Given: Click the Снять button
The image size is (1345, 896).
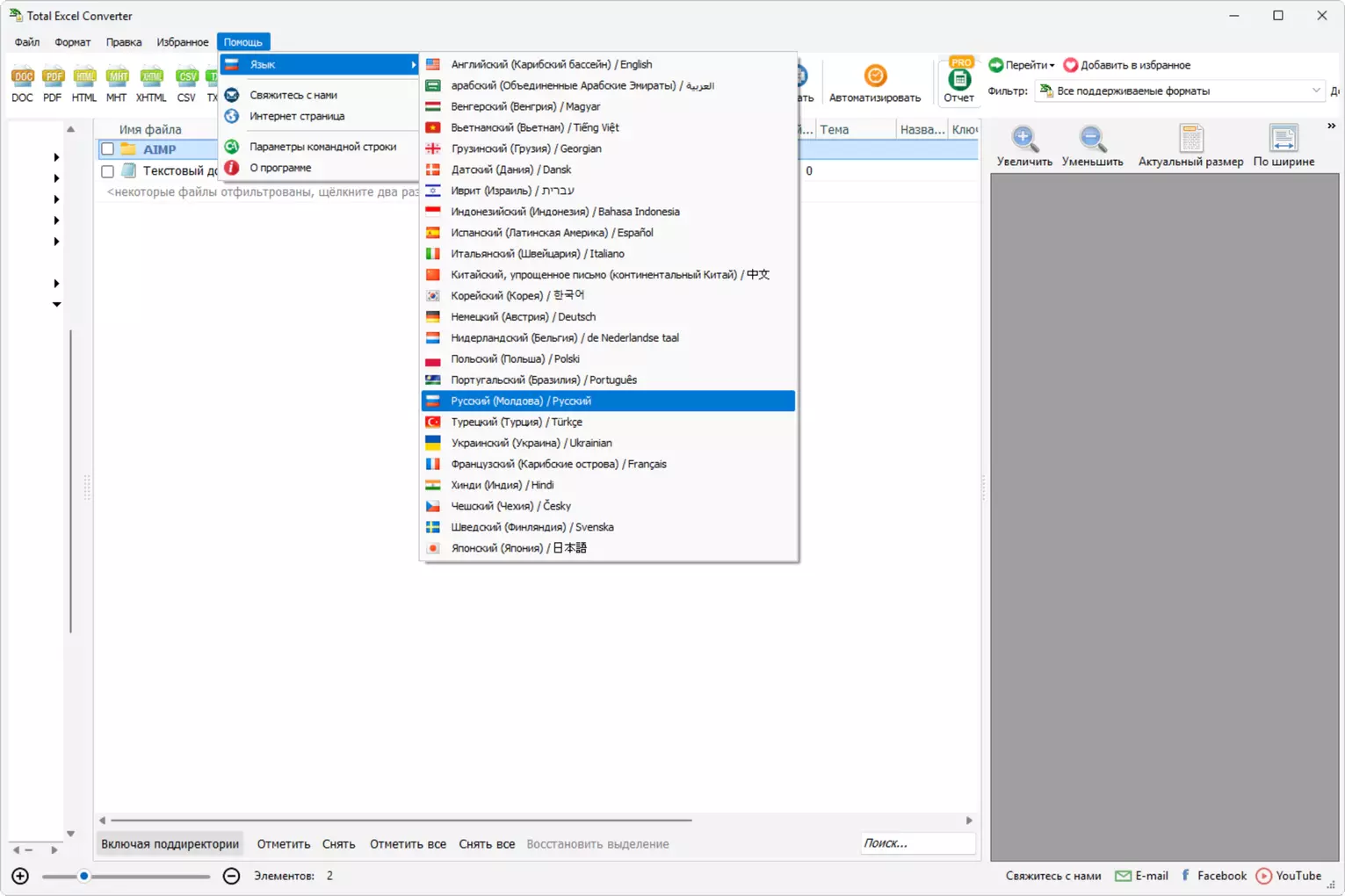Looking at the screenshot, I should tap(339, 844).
